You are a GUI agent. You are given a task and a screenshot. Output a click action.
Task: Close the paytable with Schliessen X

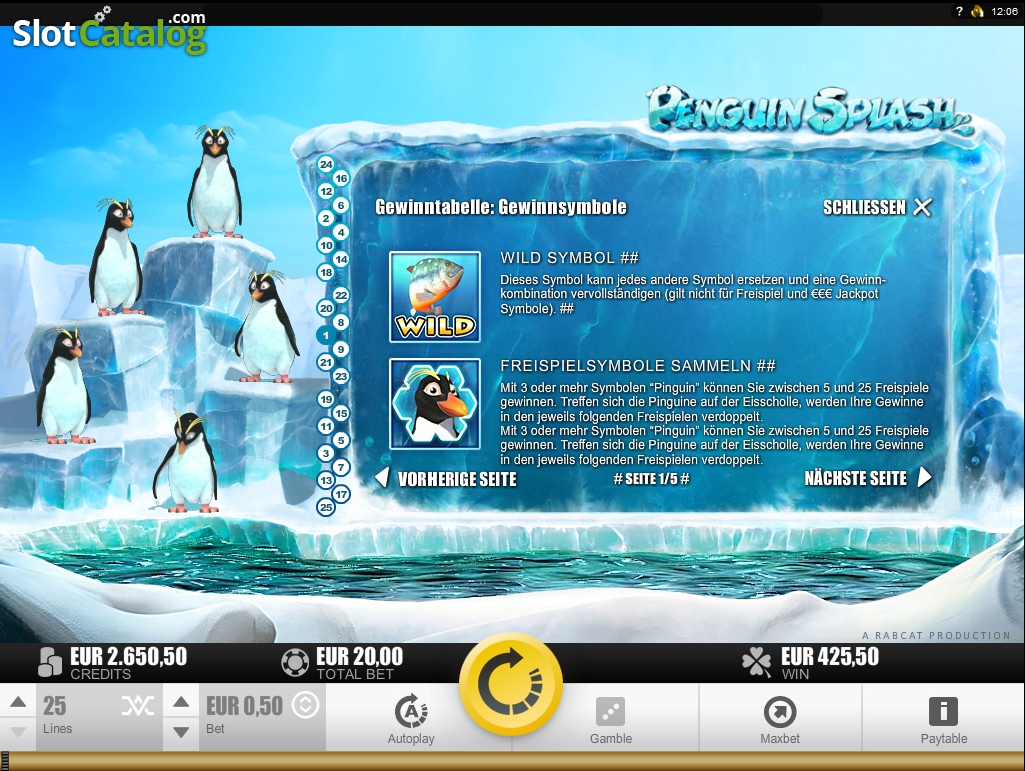click(877, 207)
